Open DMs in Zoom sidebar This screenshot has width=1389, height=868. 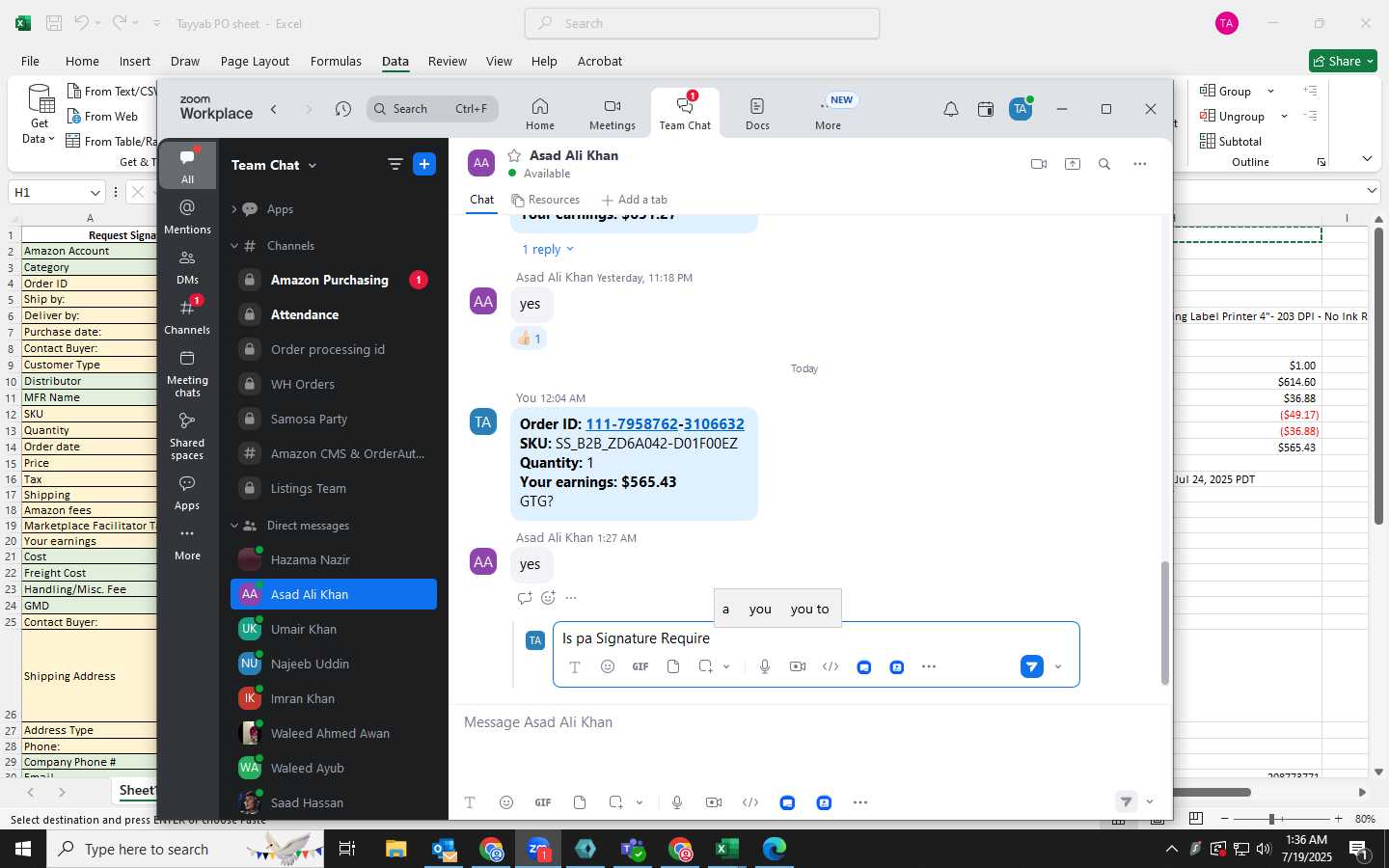pyautogui.click(x=187, y=267)
